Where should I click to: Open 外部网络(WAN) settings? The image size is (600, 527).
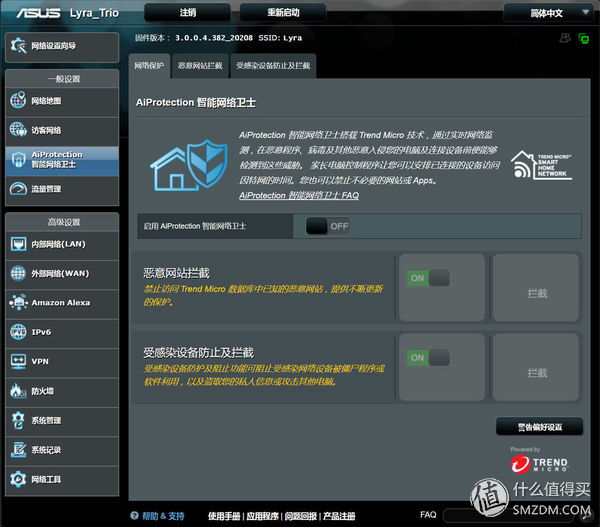click(62, 275)
